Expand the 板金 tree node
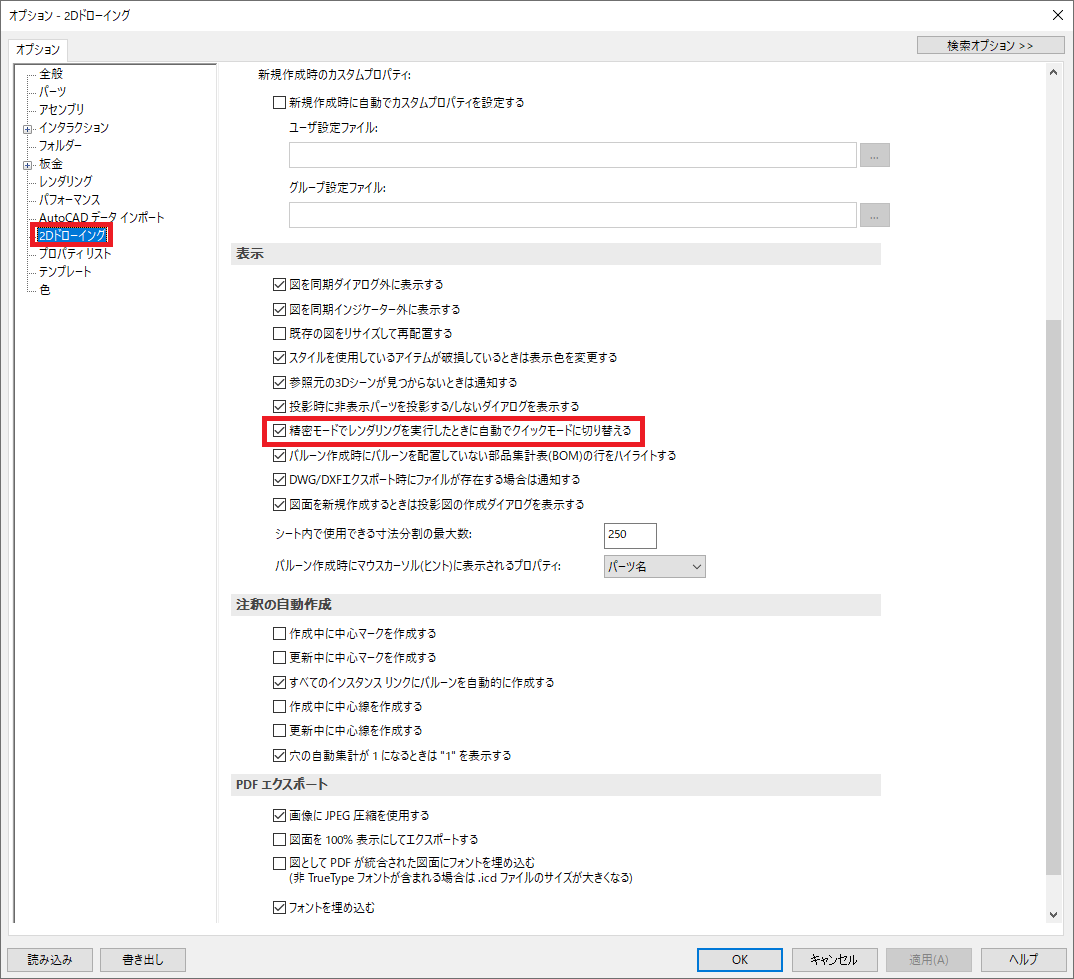 tap(29, 163)
